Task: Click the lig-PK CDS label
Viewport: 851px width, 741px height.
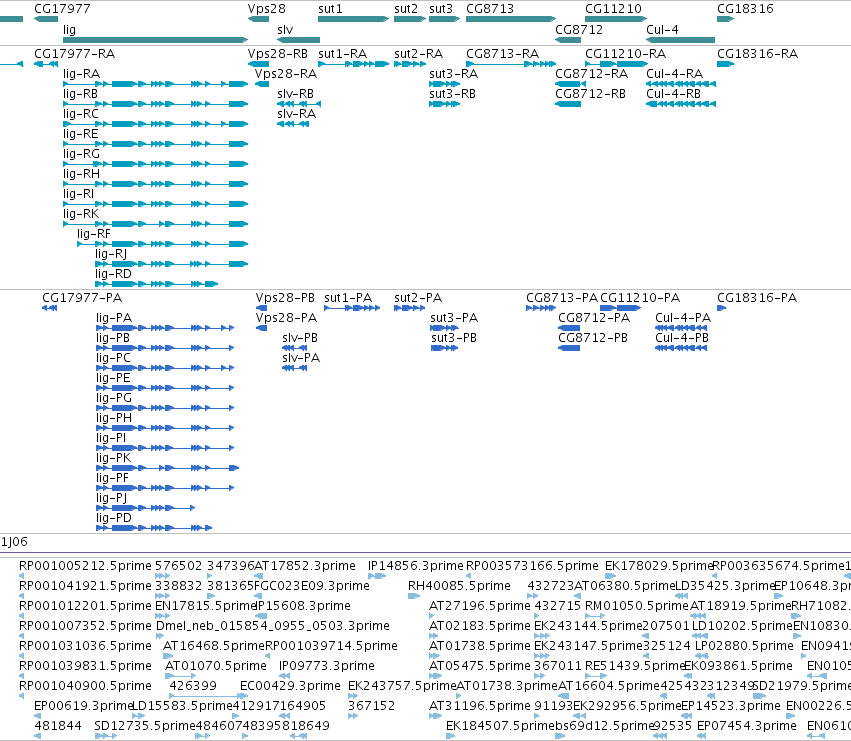Action: 113,458
